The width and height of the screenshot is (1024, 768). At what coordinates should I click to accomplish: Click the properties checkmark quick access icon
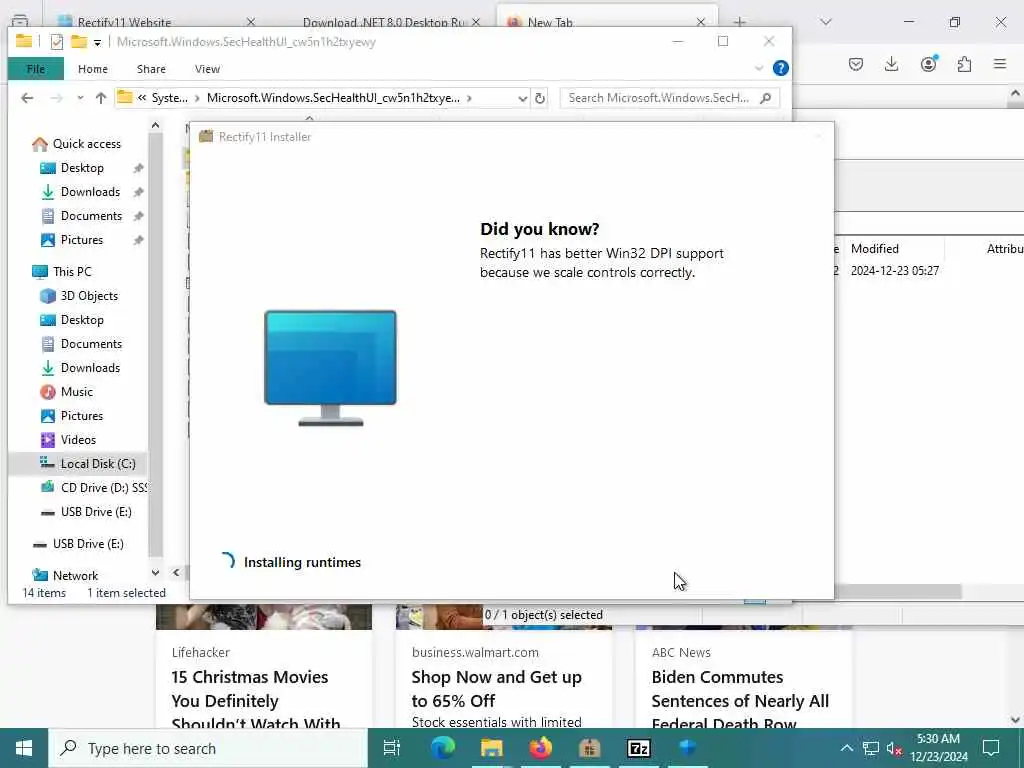click(x=57, y=42)
